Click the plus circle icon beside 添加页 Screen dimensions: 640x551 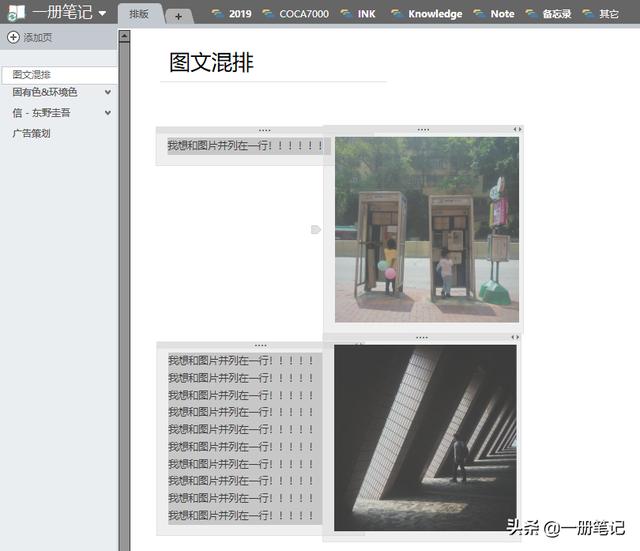(13, 37)
